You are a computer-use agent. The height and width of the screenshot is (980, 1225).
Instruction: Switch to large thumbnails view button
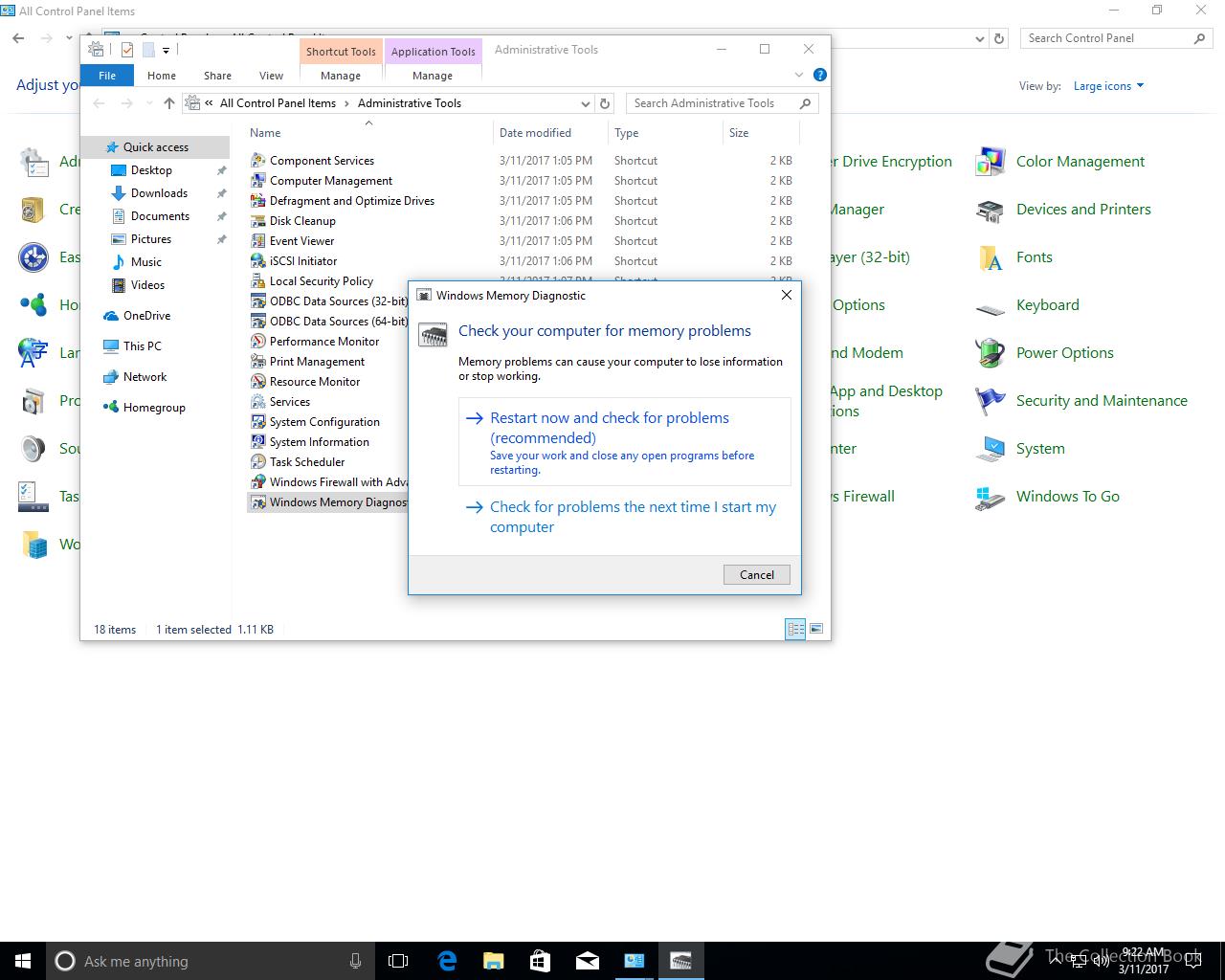click(816, 629)
